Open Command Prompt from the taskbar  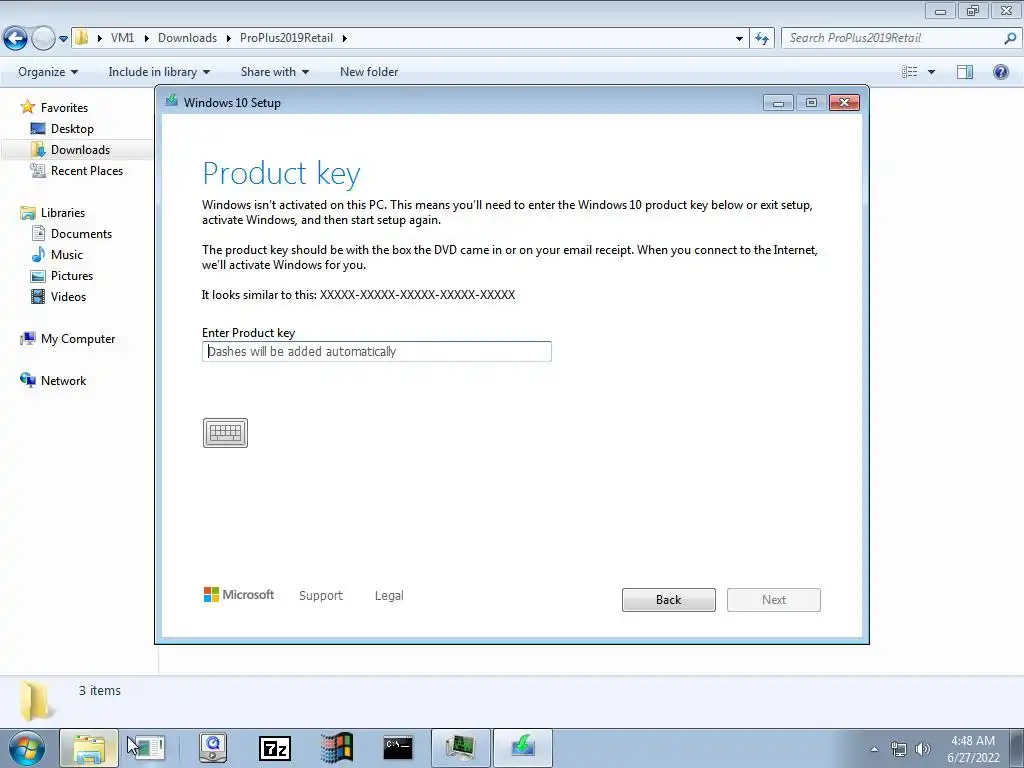click(398, 748)
